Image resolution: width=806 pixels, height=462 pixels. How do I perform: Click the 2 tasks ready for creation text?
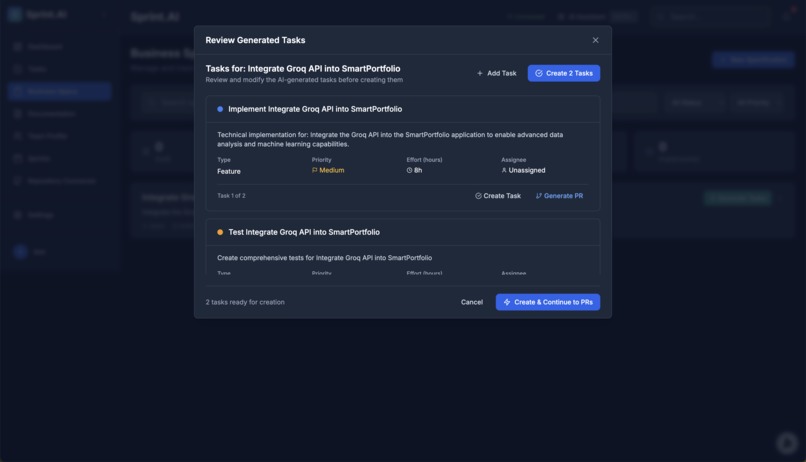(245, 302)
